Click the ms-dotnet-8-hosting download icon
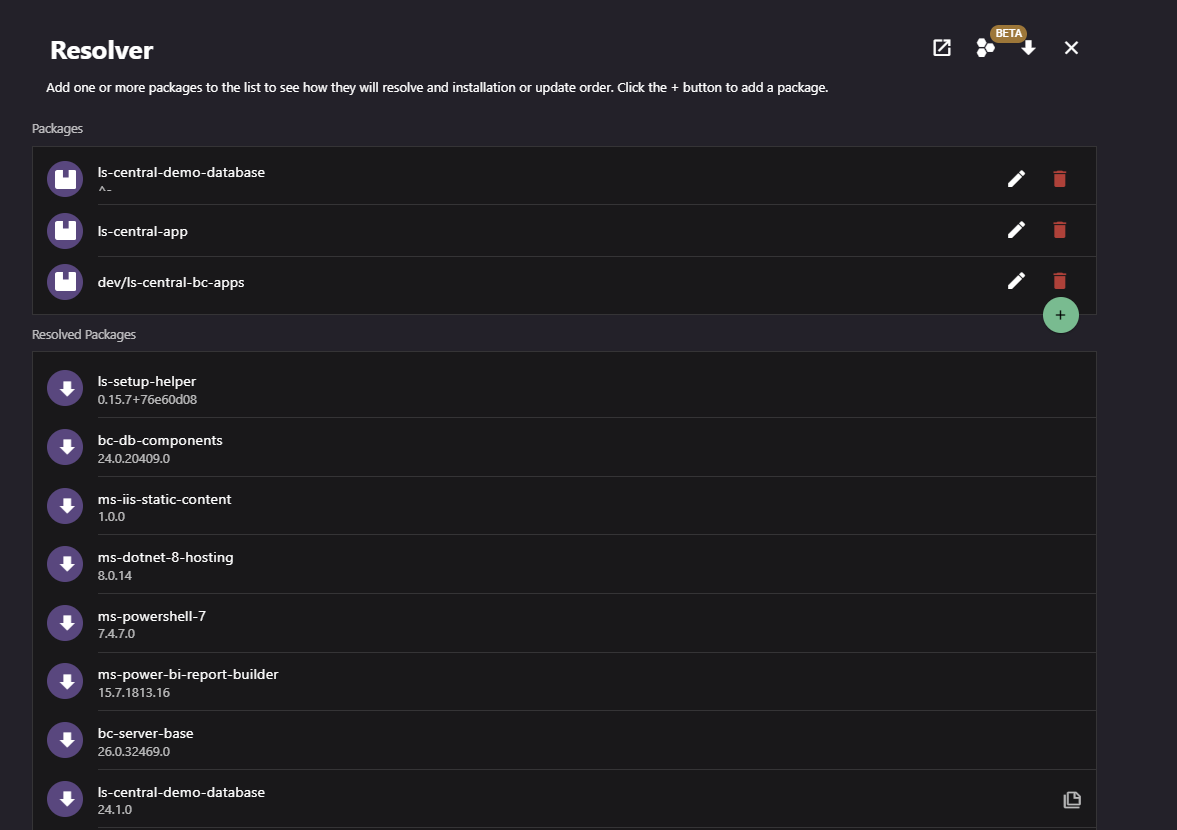 pos(65,564)
